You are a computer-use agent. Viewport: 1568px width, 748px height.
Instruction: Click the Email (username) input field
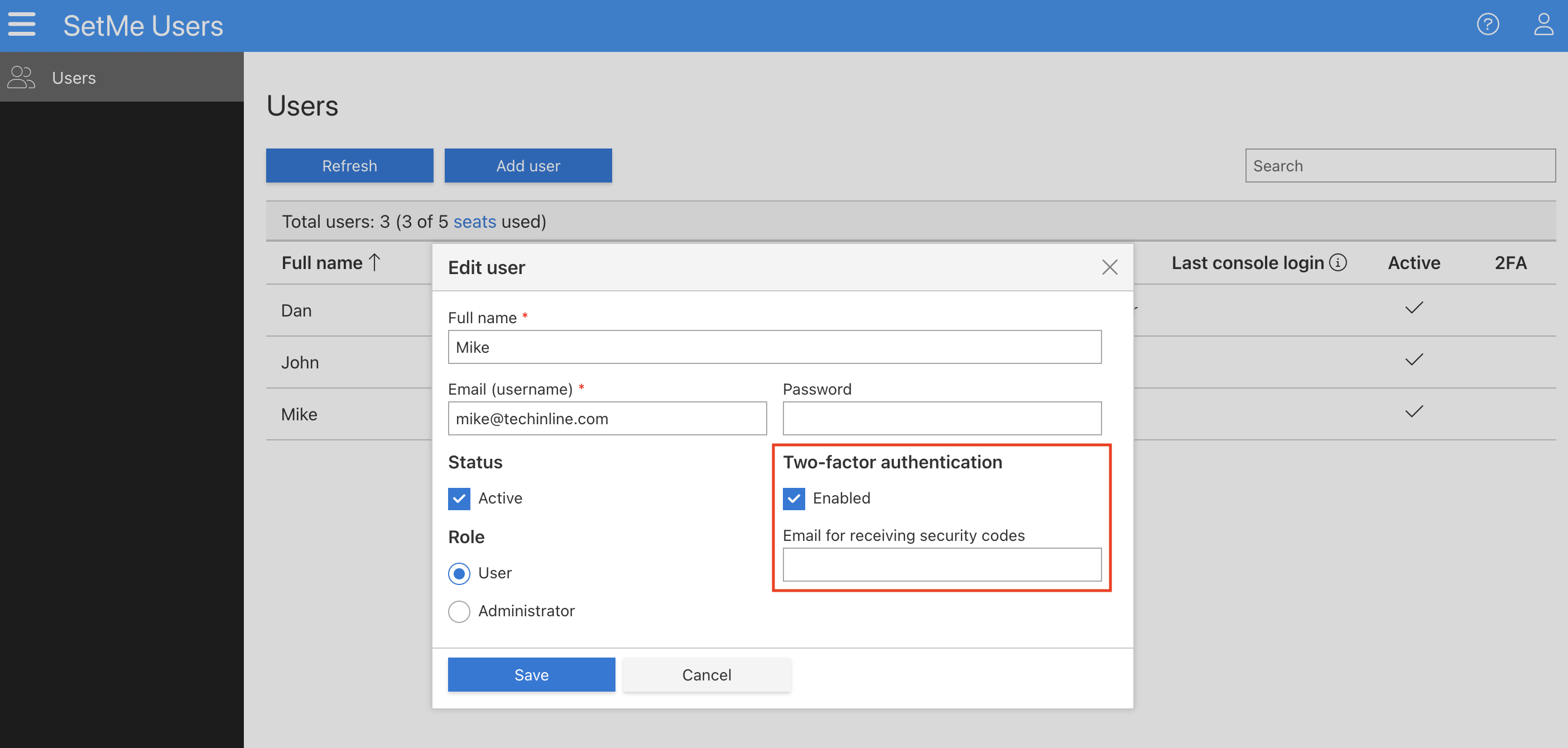607,419
